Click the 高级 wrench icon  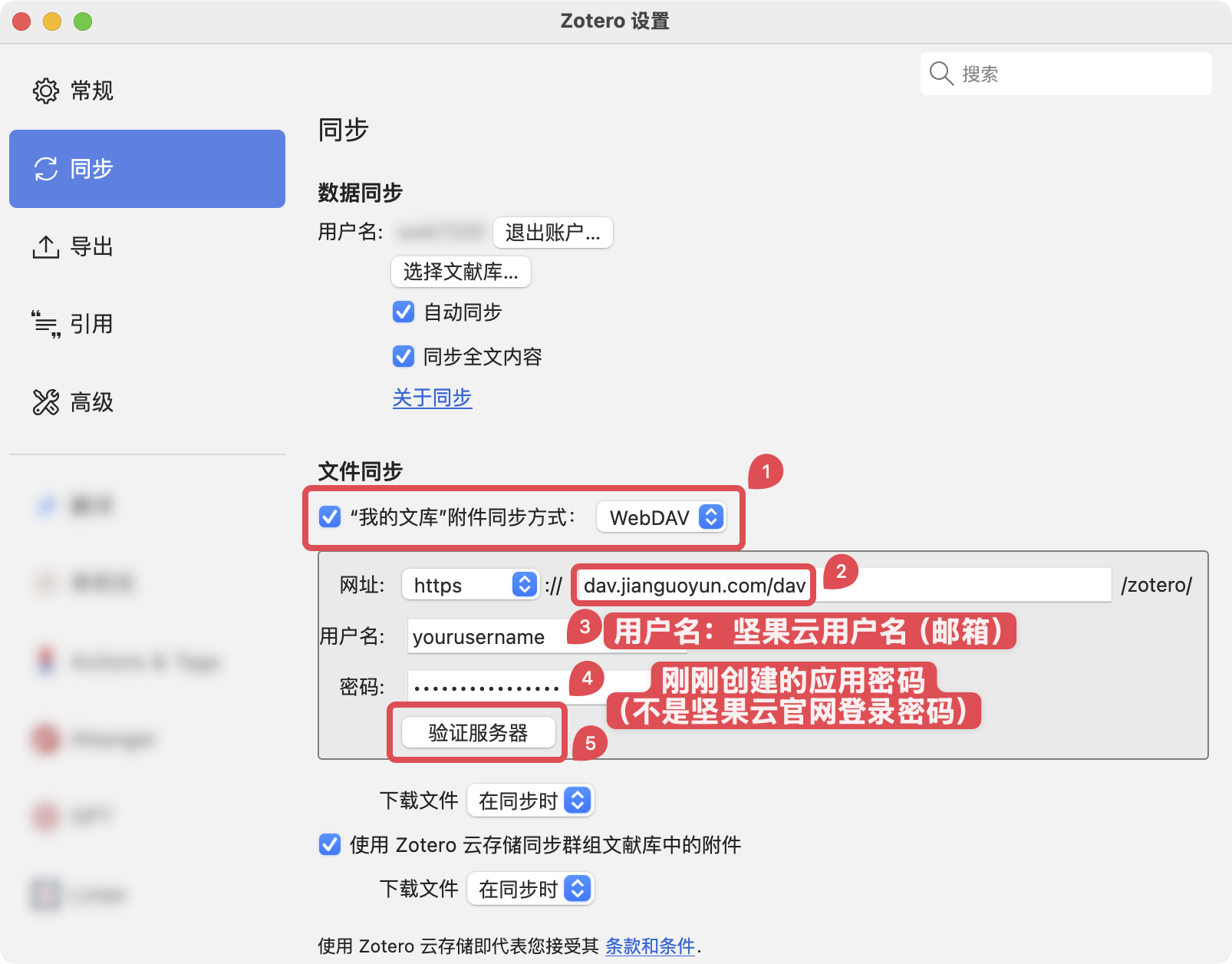[x=46, y=401]
